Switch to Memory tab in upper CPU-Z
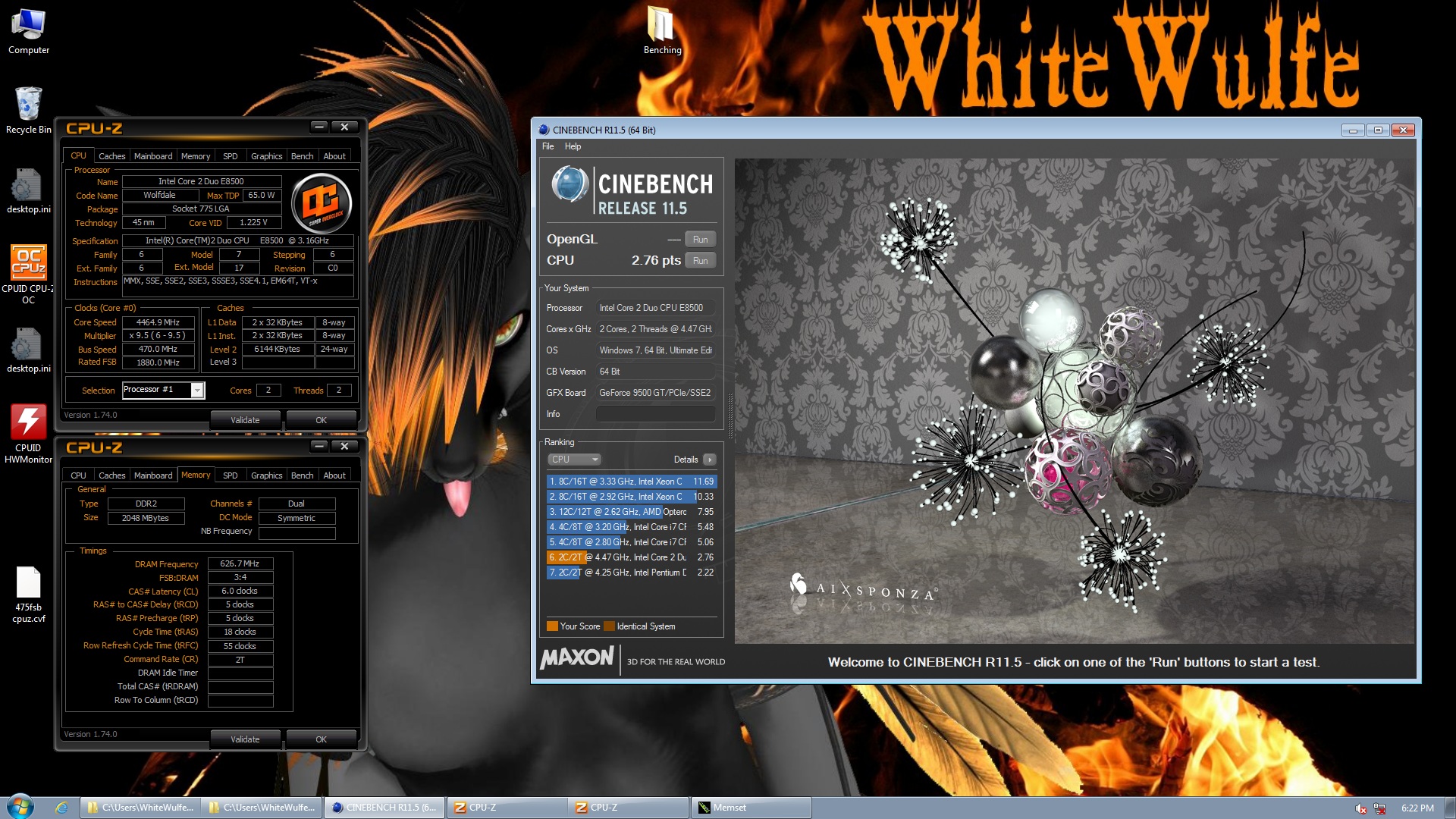Screen dimensions: 1456x819 pos(196,156)
